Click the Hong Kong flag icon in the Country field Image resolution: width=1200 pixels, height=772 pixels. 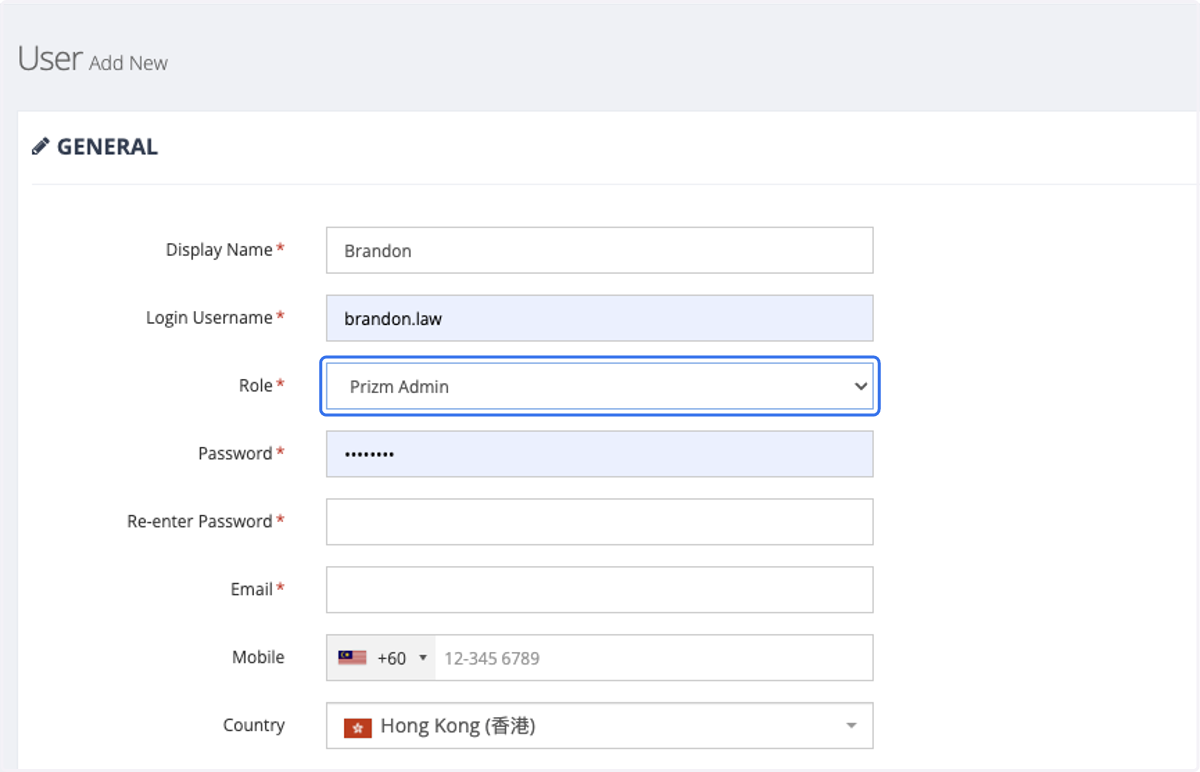pos(358,727)
